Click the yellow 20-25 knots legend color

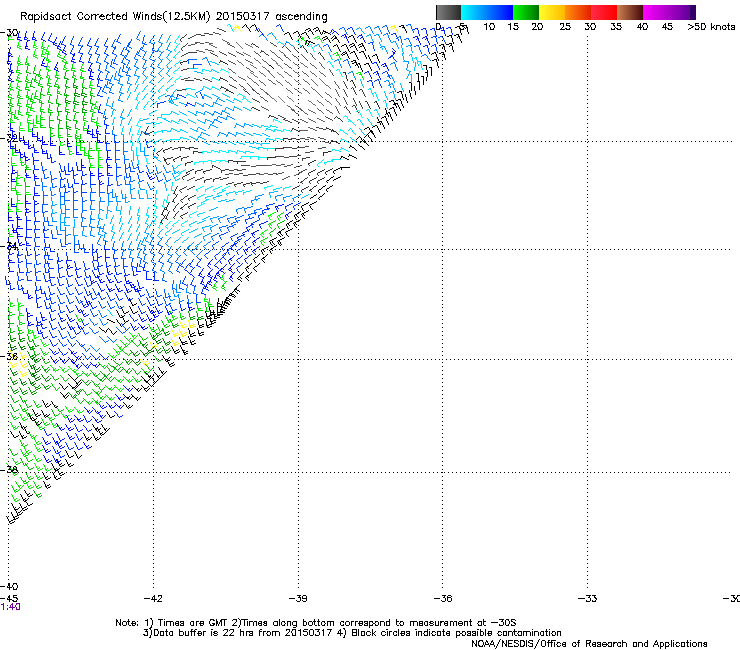coord(552,12)
